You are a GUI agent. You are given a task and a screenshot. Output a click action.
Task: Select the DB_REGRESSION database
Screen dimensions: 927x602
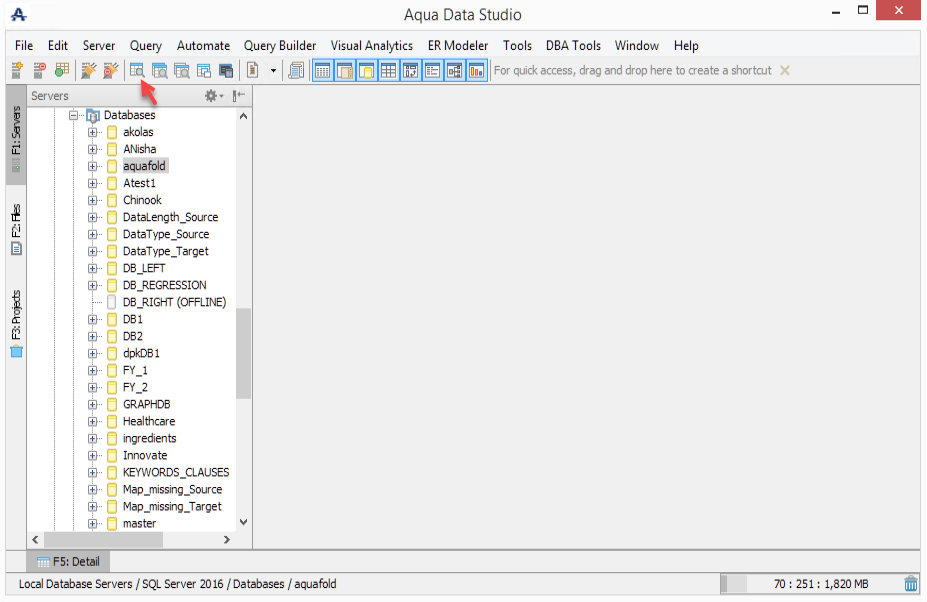[x=164, y=285]
